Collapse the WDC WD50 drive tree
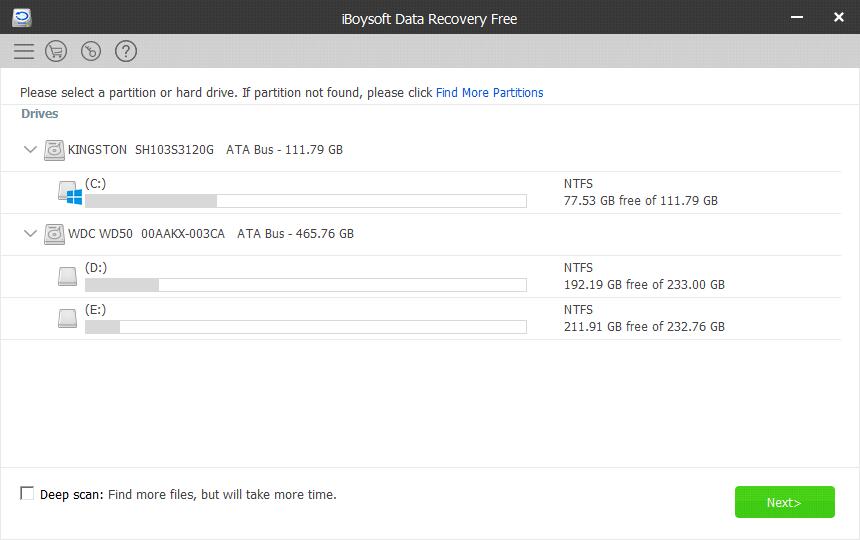The width and height of the screenshot is (860, 540). (30, 234)
